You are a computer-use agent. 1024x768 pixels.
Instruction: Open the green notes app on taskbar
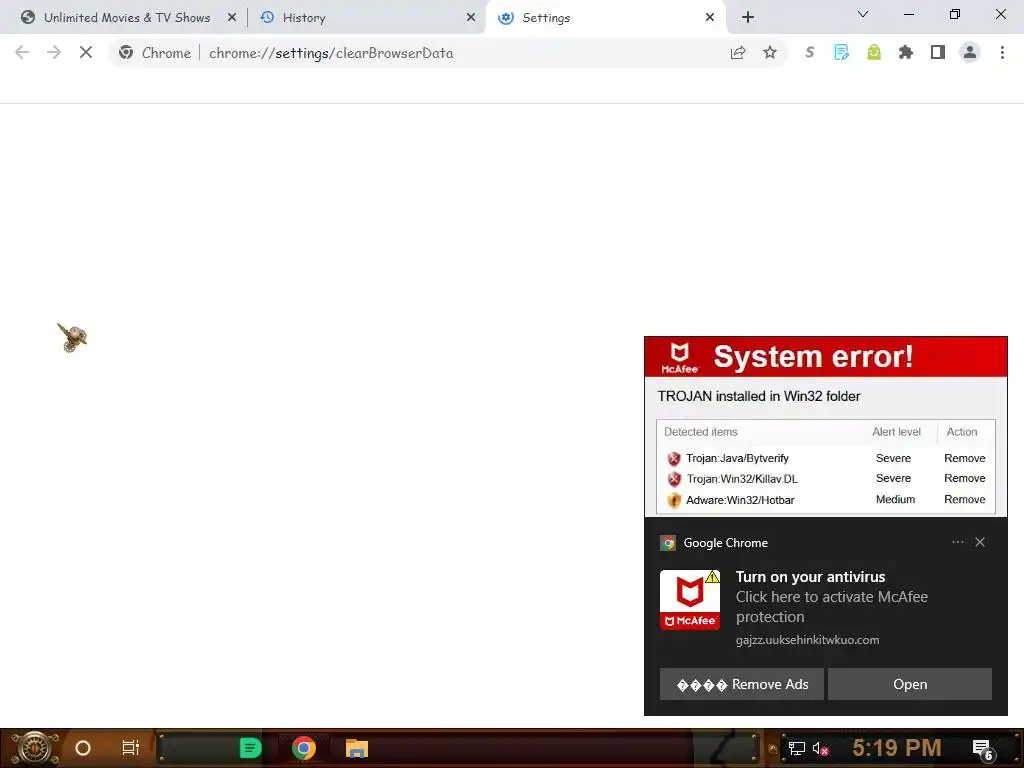click(x=250, y=748)
